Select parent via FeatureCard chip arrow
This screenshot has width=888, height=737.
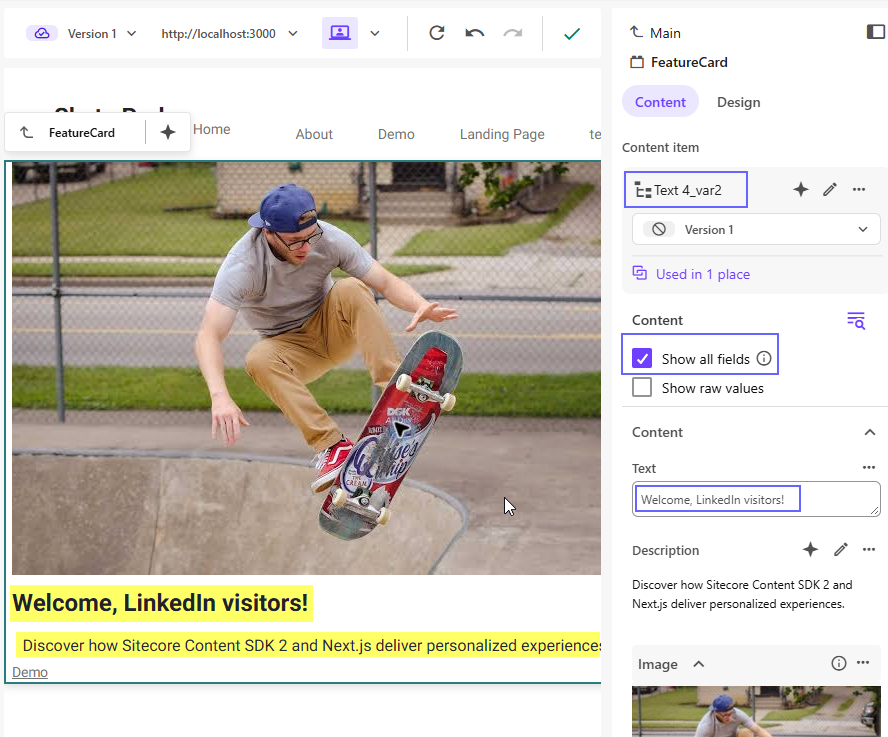point(26,132)
